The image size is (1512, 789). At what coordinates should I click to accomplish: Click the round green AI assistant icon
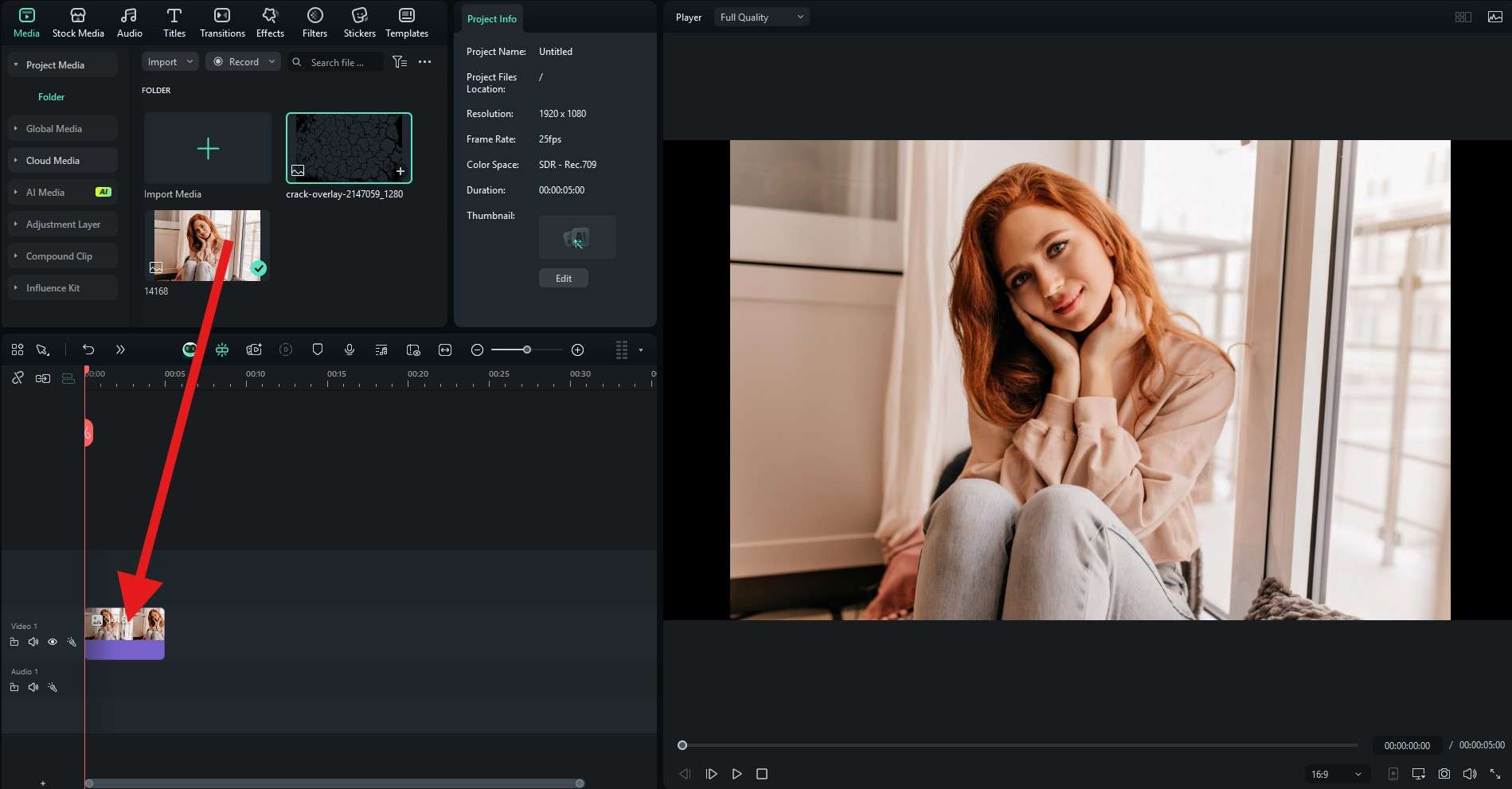pyautogui.click(x=189, y=350)
